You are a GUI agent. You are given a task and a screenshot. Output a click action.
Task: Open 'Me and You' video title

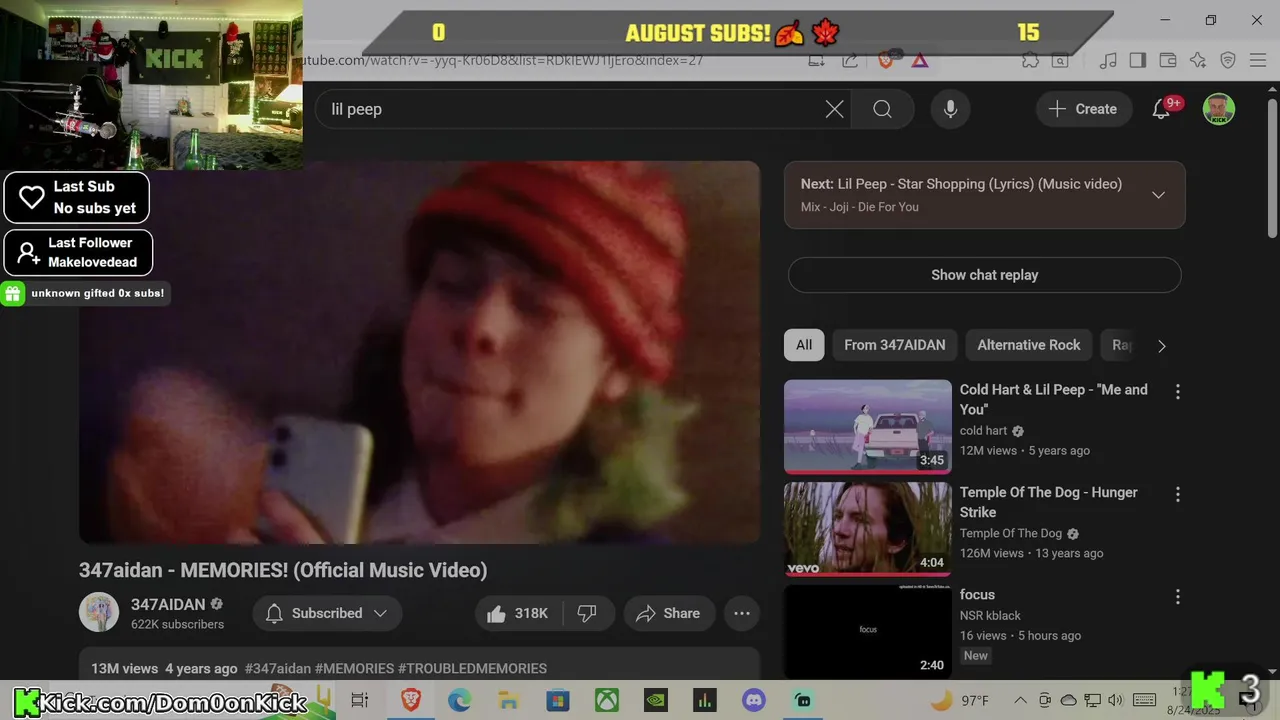tap(1054, 399)
